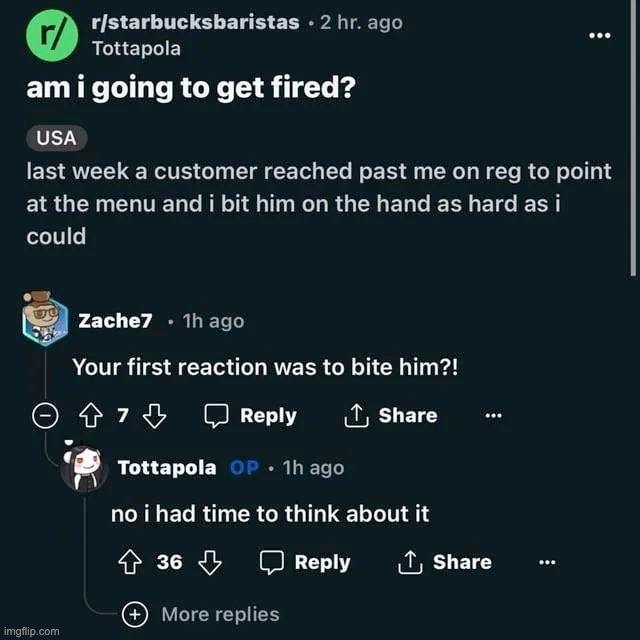Screen dimensions: 640x640
Task: Upvote Zache7's comment
Action: click(x=94, y=416)
